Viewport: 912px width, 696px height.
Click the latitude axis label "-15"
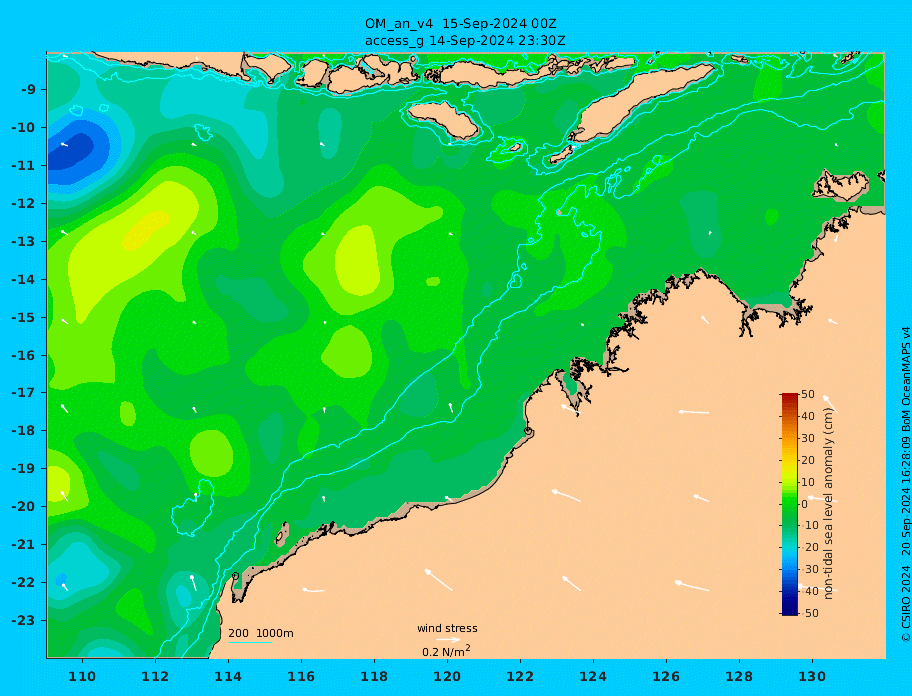23,317
